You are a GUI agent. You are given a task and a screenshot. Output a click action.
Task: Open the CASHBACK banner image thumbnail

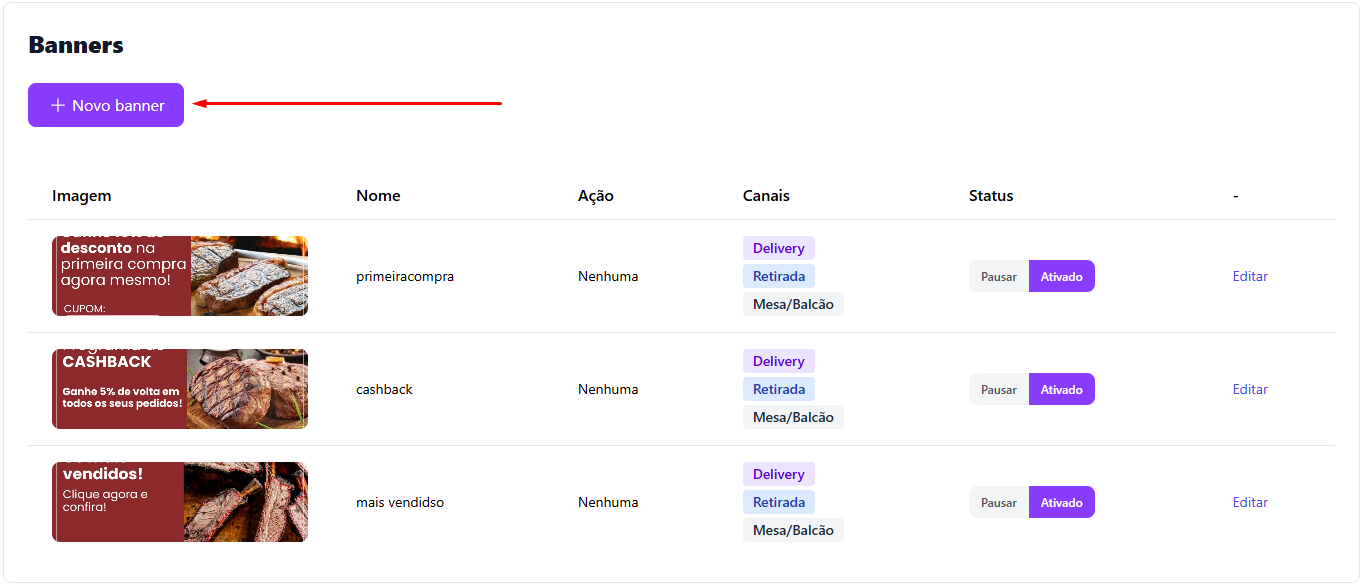click(x=180, y=389)
